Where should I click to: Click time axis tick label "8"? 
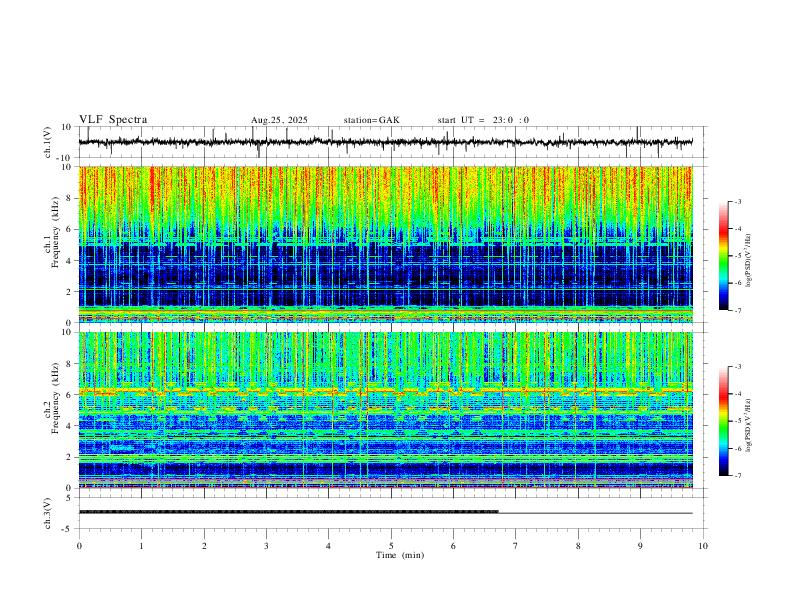click(x=578, y=546)
